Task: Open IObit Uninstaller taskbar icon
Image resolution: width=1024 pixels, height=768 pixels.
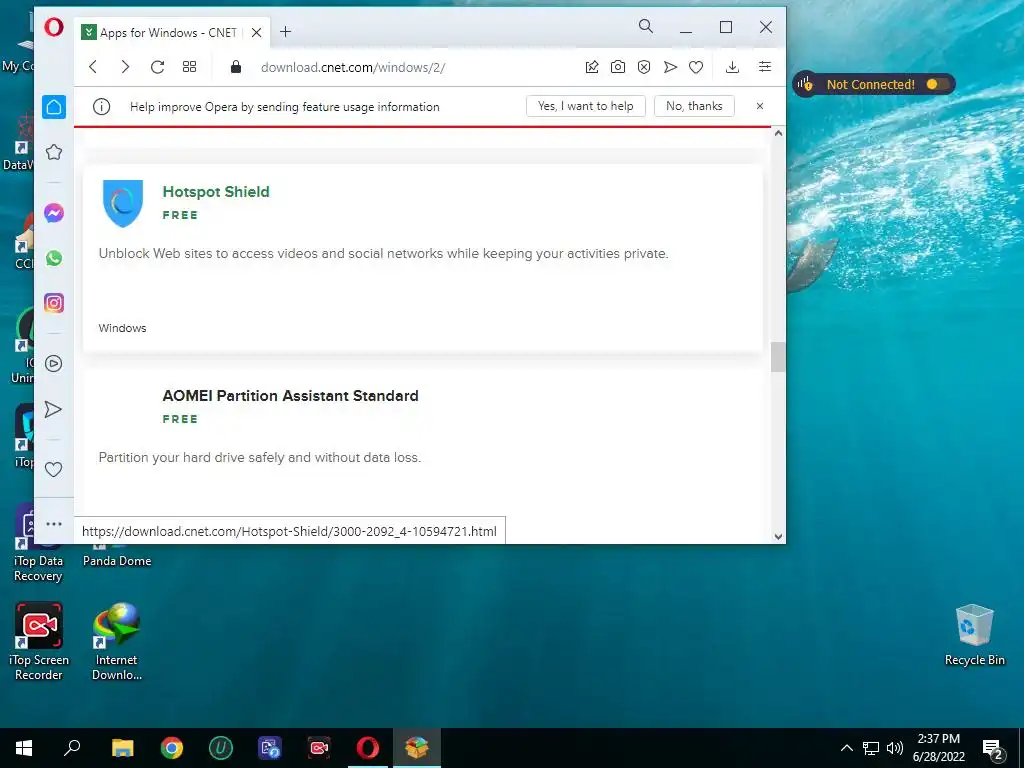Action: 221,748
